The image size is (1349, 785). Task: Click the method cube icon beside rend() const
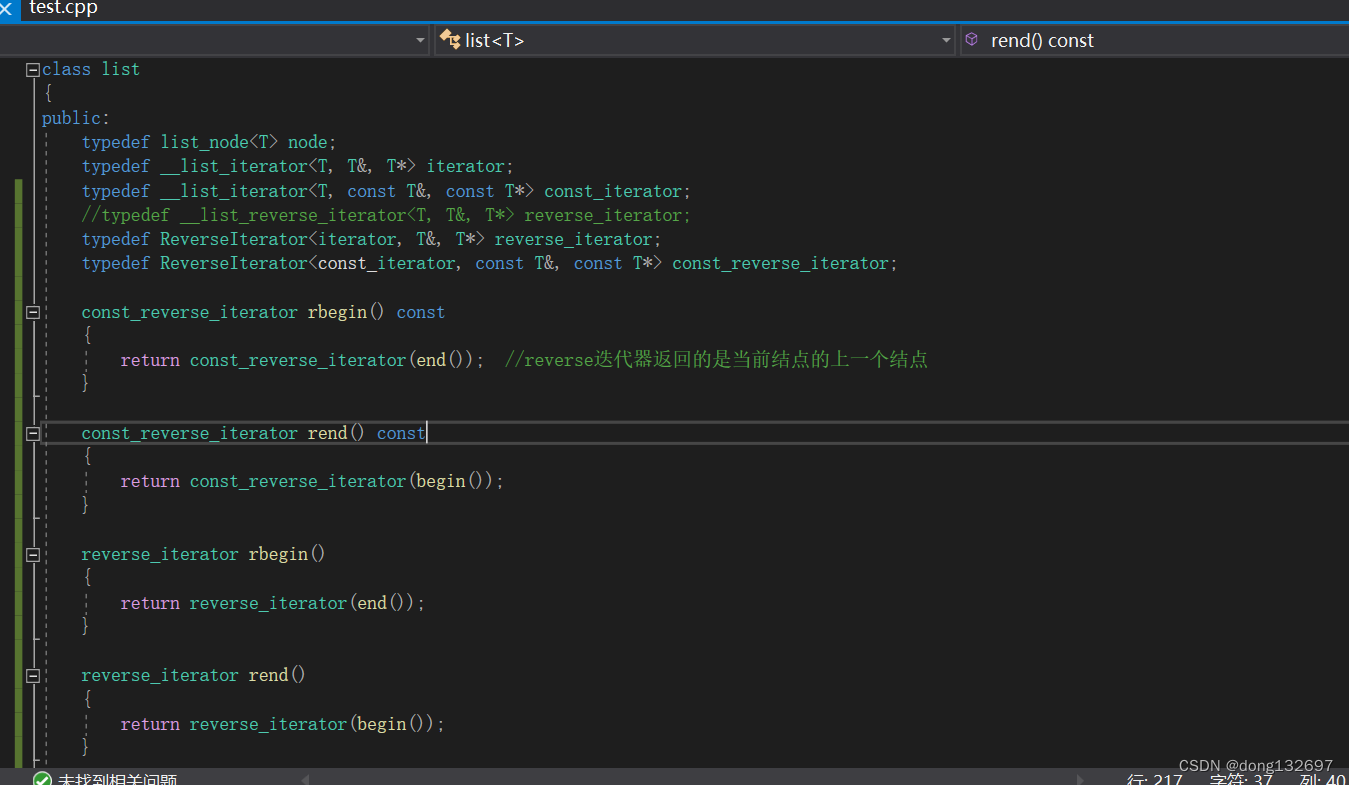pyautogui.click(x=971, y=40)
